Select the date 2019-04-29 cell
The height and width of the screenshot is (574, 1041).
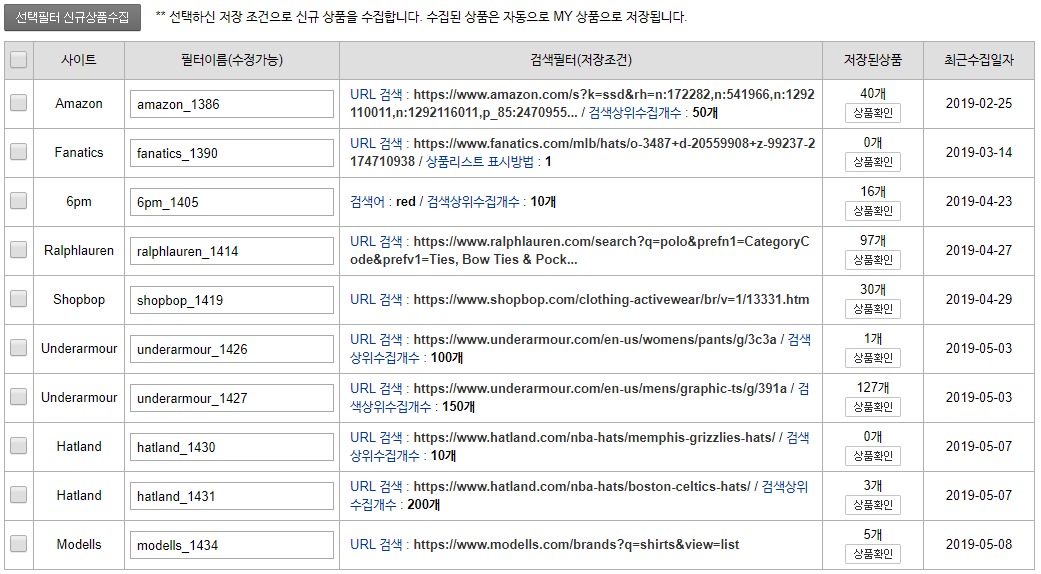click(979, 299)
